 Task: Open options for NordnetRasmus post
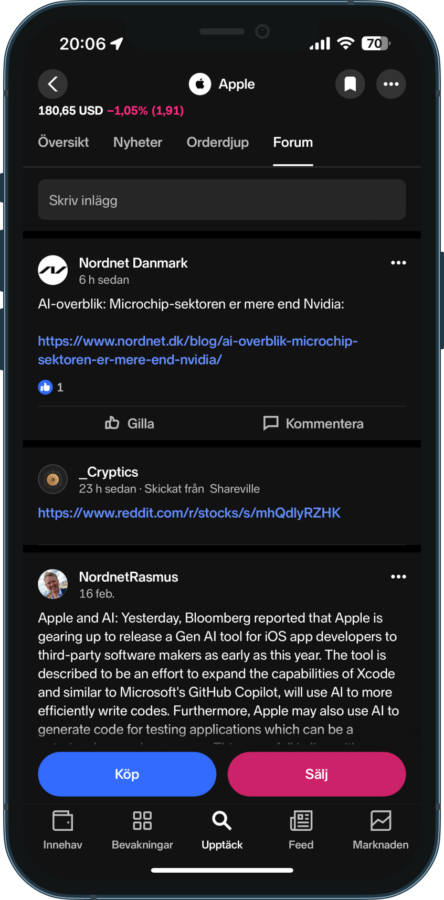[x=398, y=577]
